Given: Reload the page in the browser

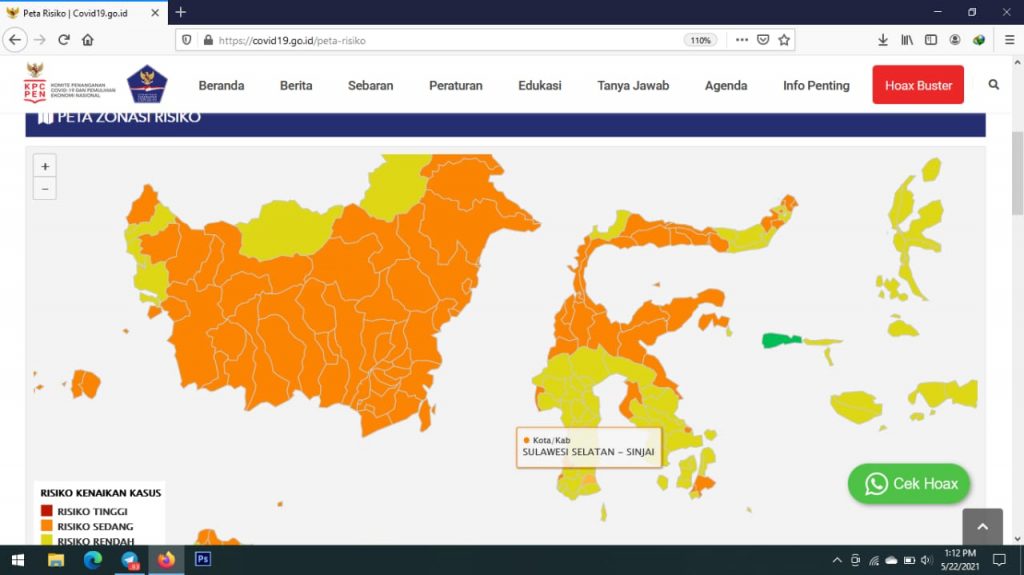Looking at the screenshot, I should coord(64,40).
